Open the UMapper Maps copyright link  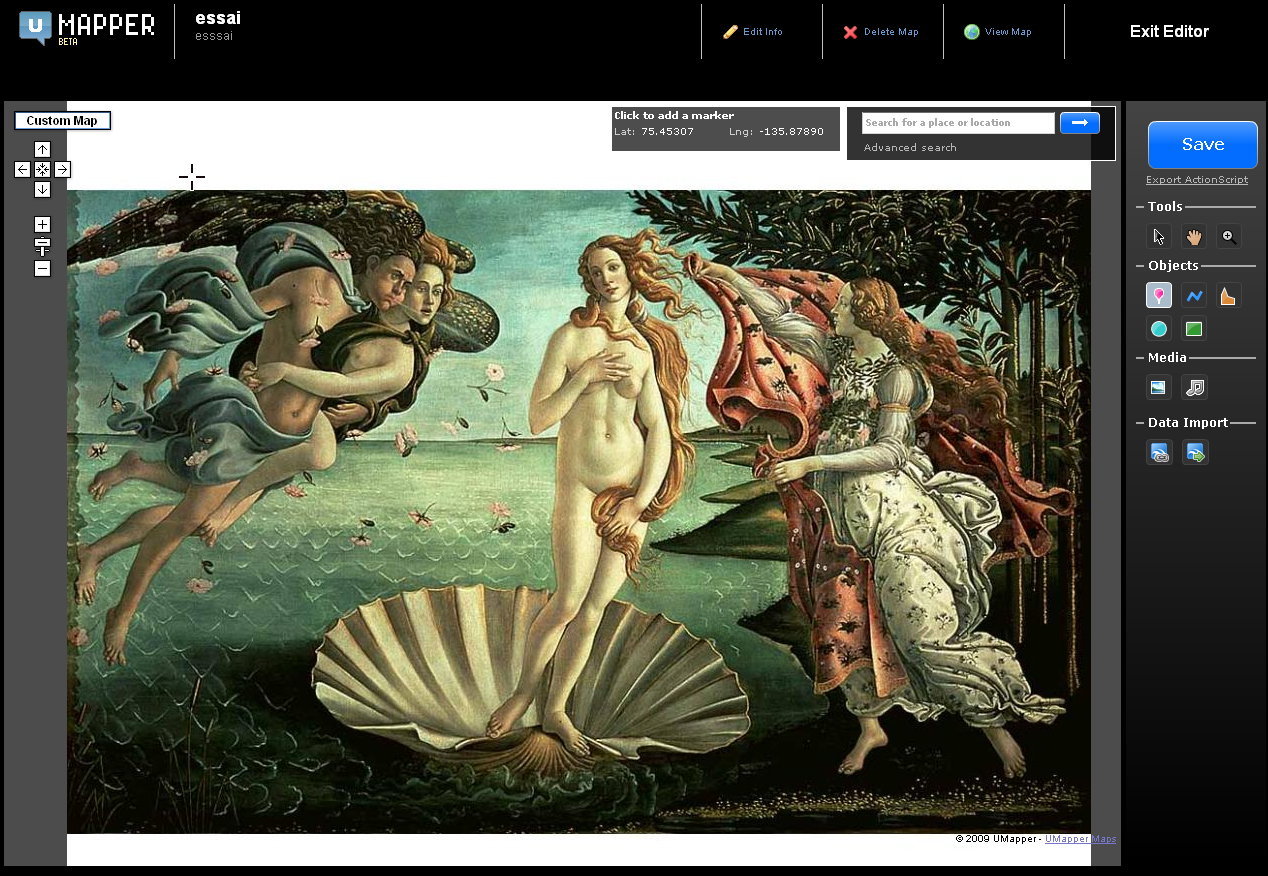click(x=1080, y=839)
